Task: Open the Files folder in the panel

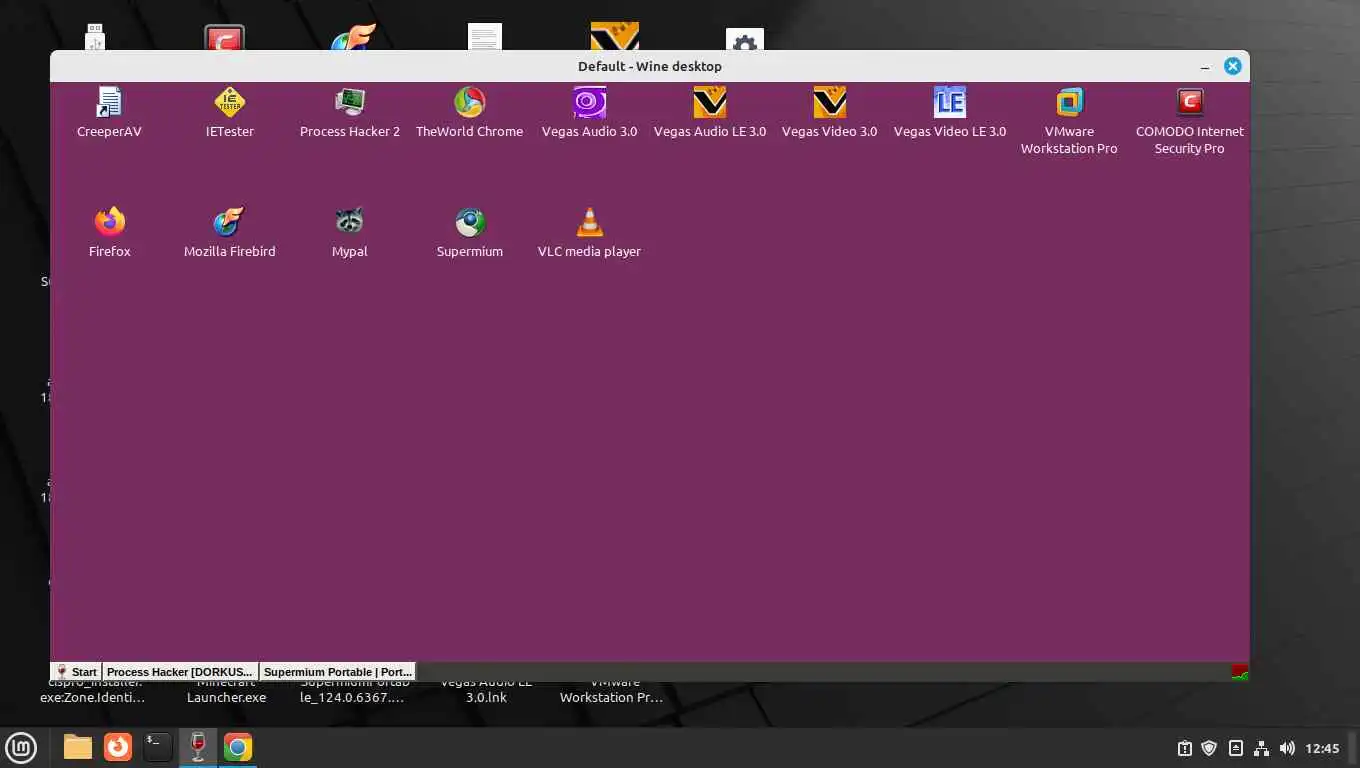Action: click(77, 747)
